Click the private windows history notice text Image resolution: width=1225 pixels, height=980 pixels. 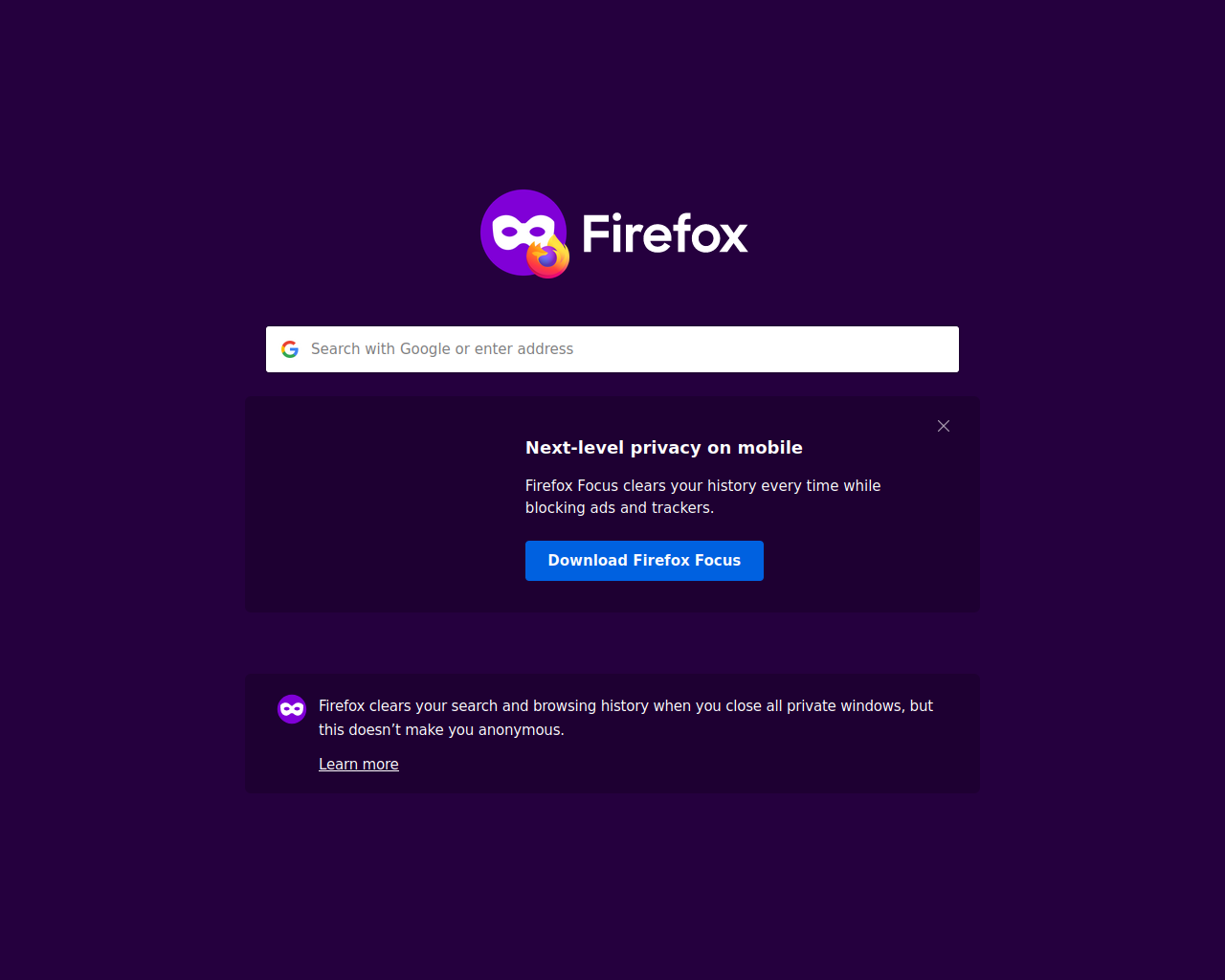626,718
